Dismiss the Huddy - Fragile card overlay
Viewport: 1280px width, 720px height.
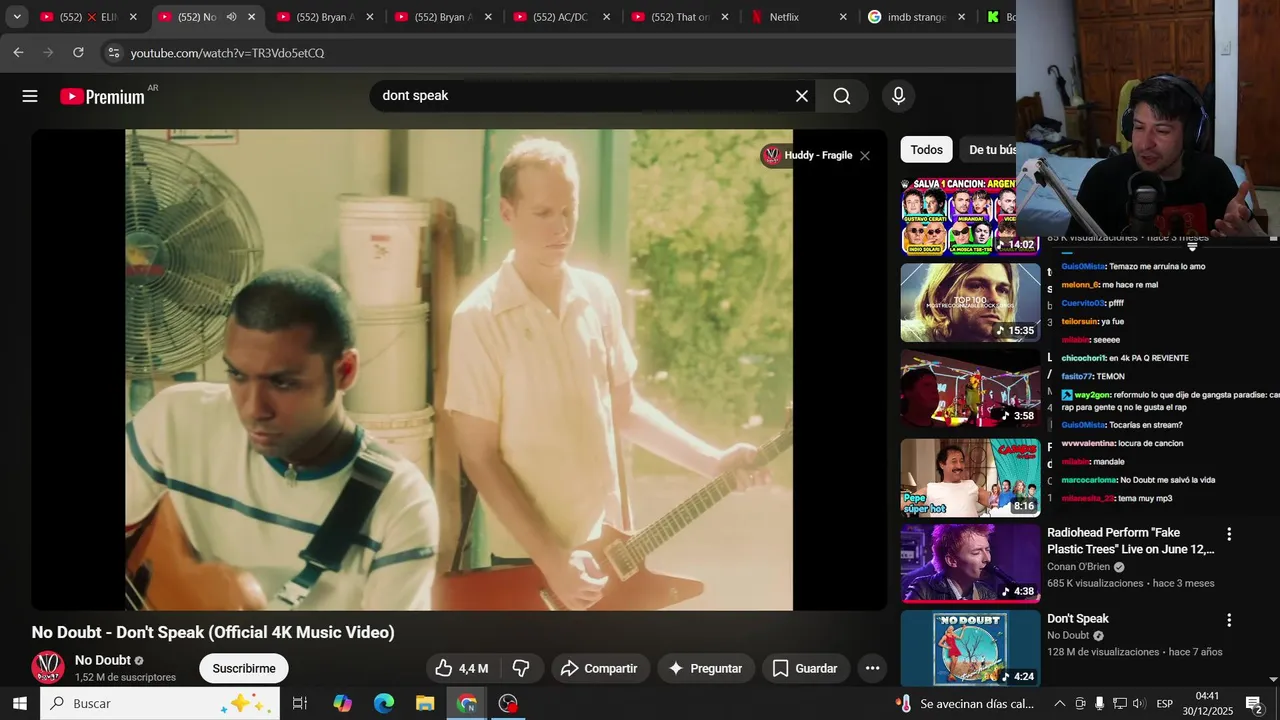[865, 156]
